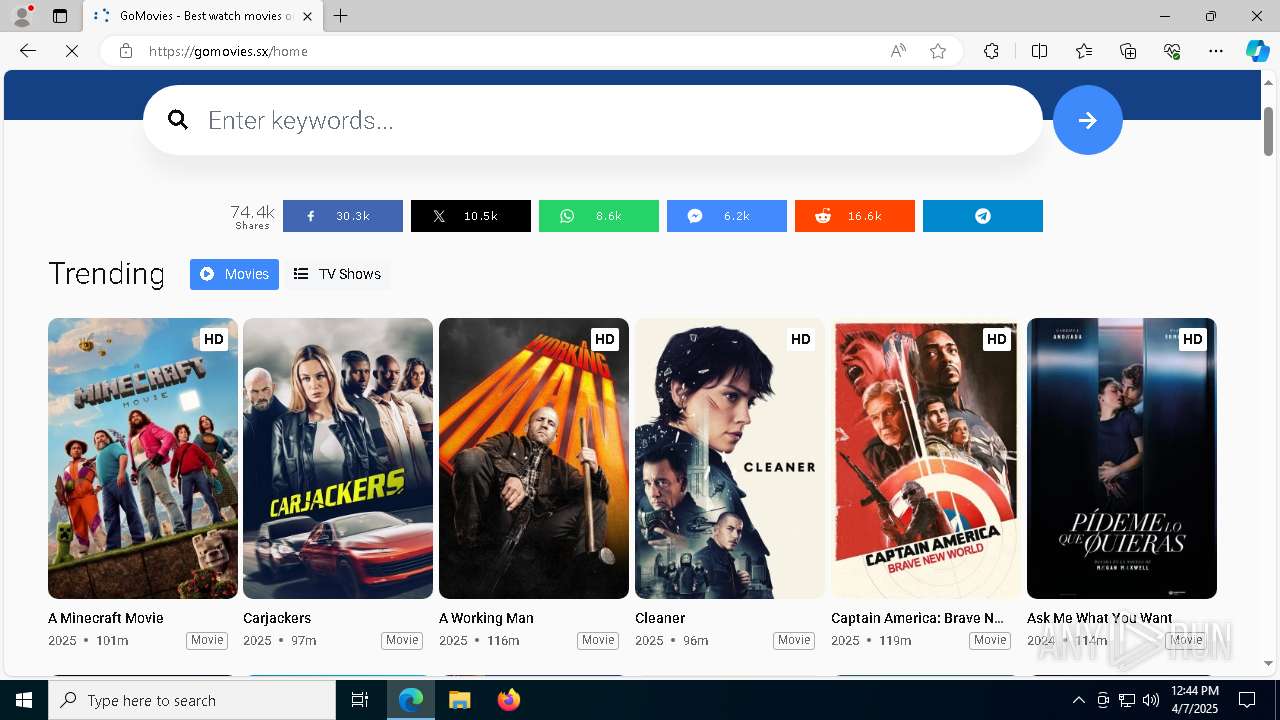Open Captain America Brave New World poster

pos(926,458)
